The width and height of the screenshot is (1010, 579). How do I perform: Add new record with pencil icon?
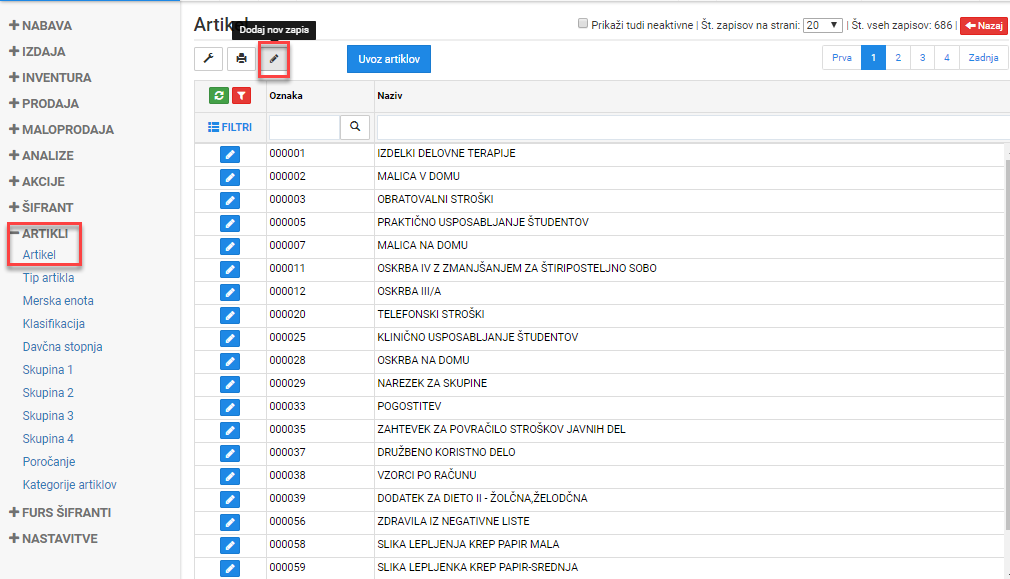(x=274, y=59)
